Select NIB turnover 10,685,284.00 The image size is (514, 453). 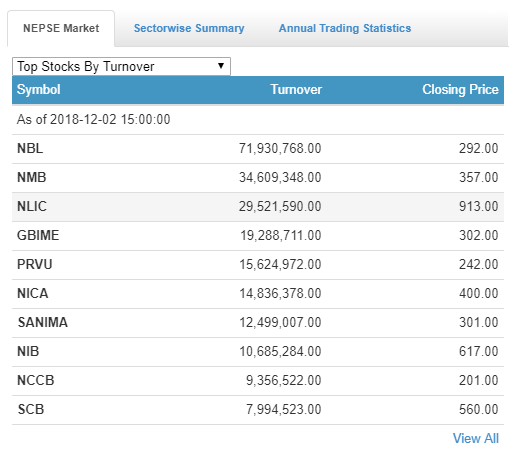click(280, 351)
